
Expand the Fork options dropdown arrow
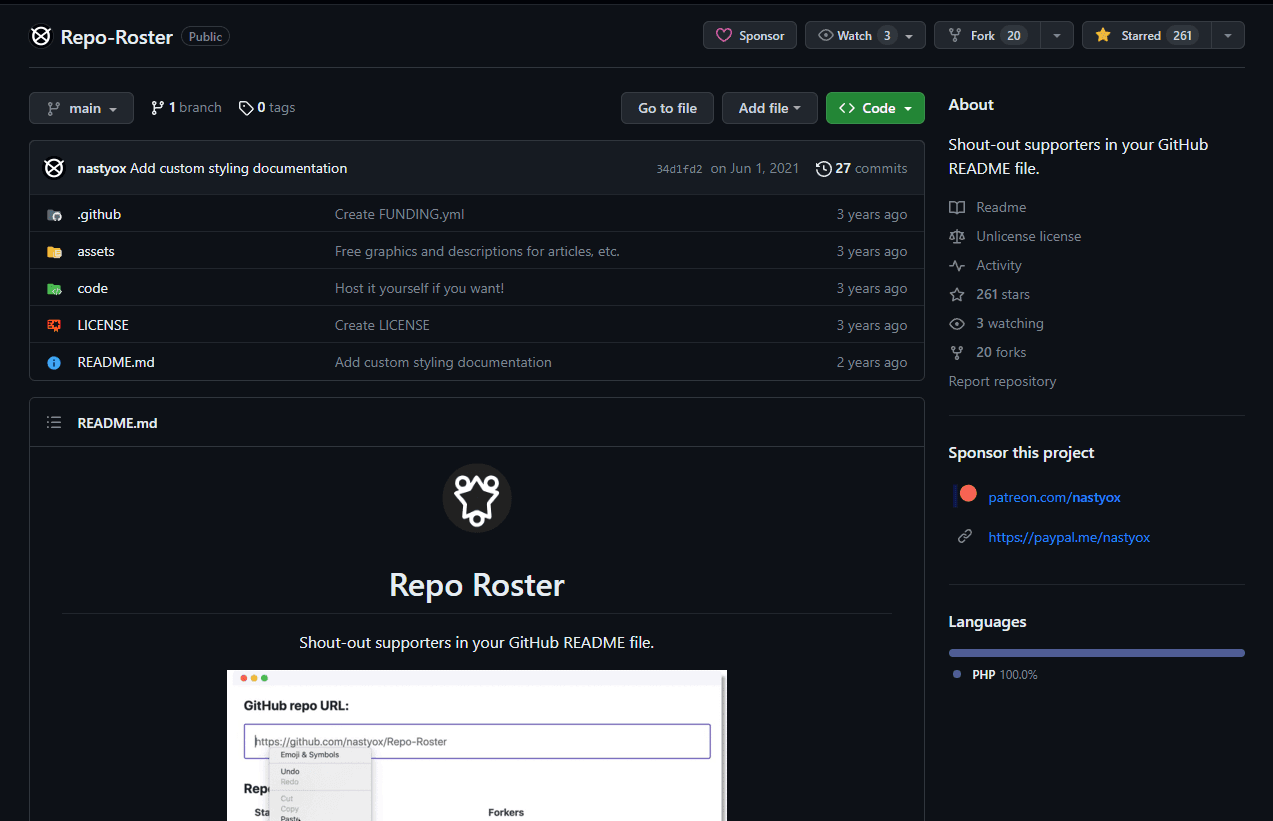click(1057, 36)
